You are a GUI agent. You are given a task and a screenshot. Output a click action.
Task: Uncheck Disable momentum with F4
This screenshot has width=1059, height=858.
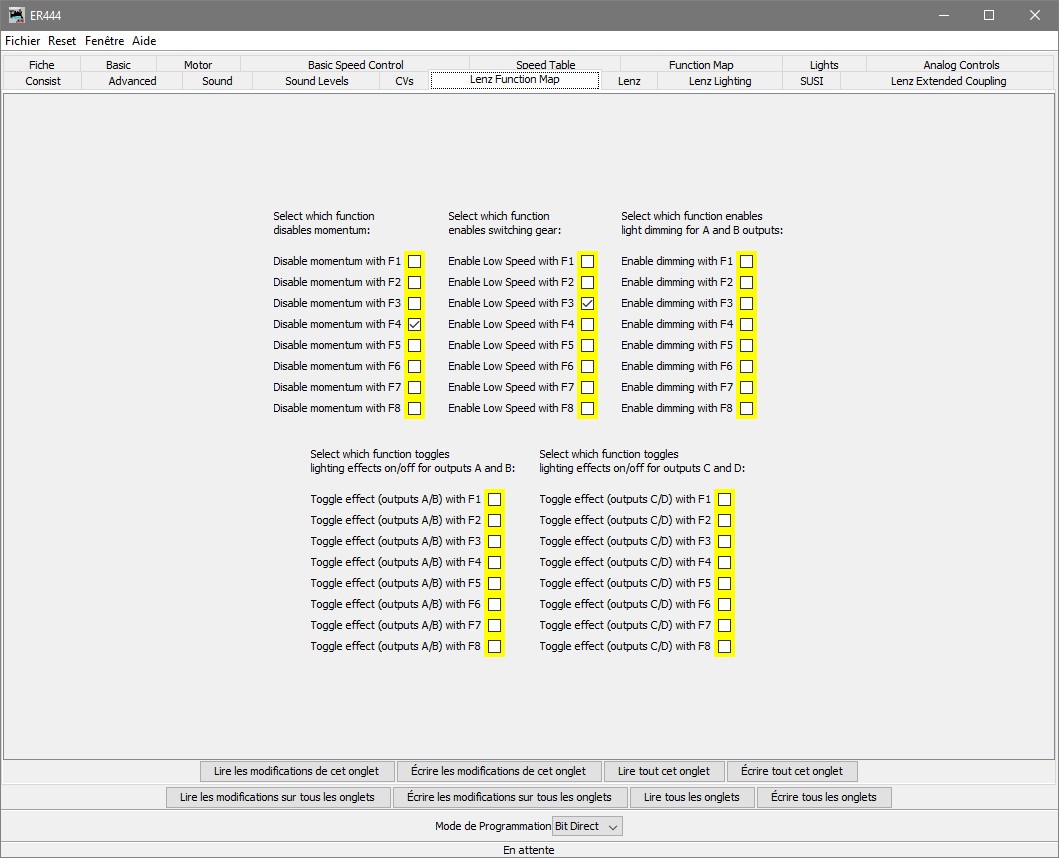pyautogui.click(x=415, y=324)
